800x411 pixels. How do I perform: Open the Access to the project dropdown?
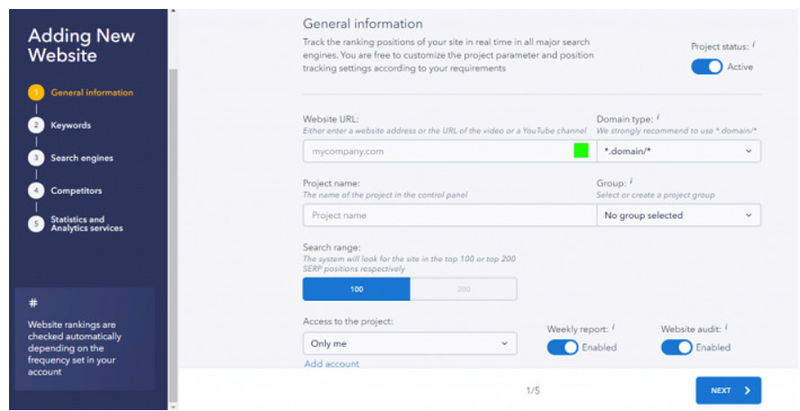410,344
